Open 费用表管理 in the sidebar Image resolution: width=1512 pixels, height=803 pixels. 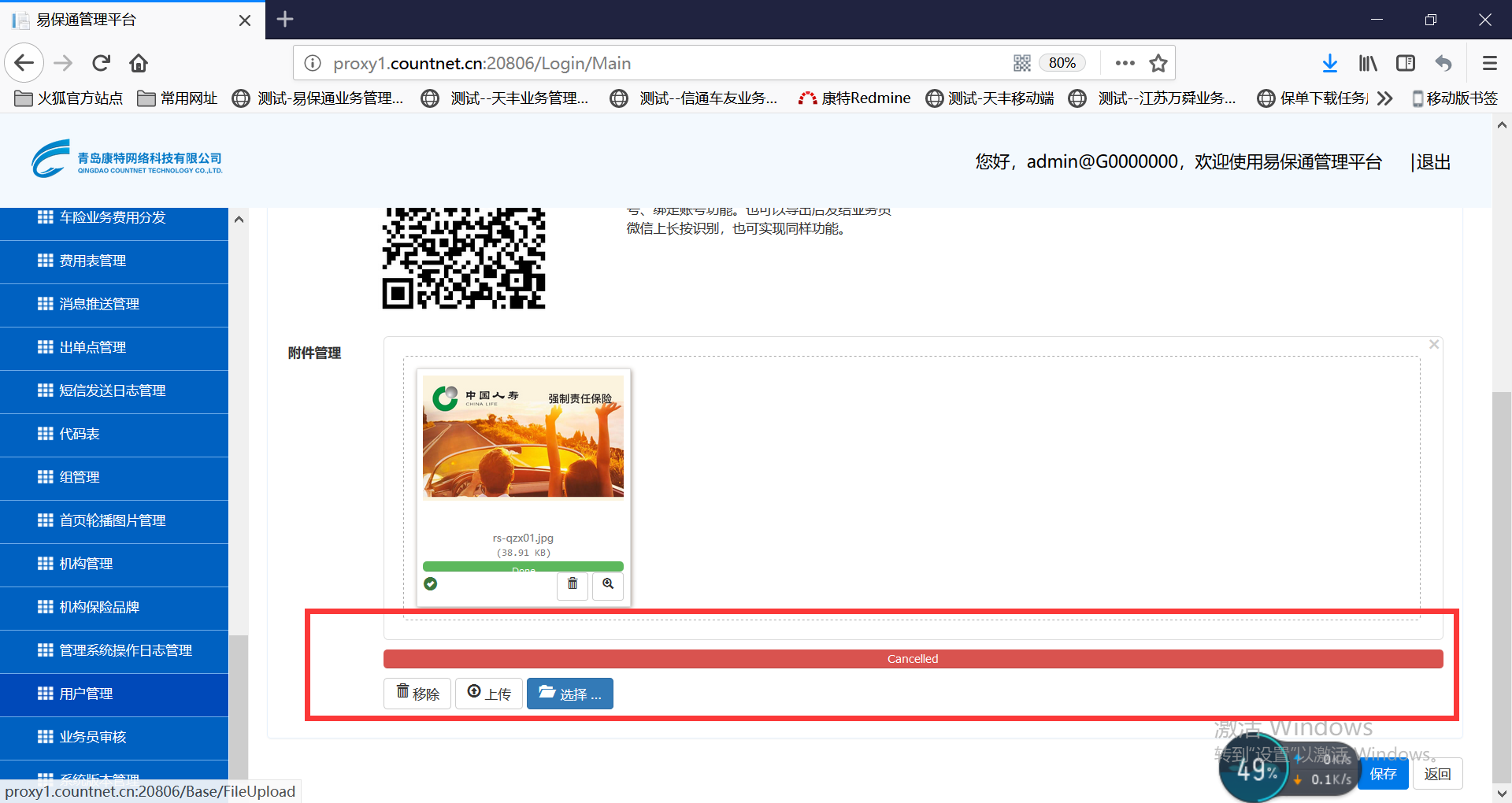click(x=114, y=261)
